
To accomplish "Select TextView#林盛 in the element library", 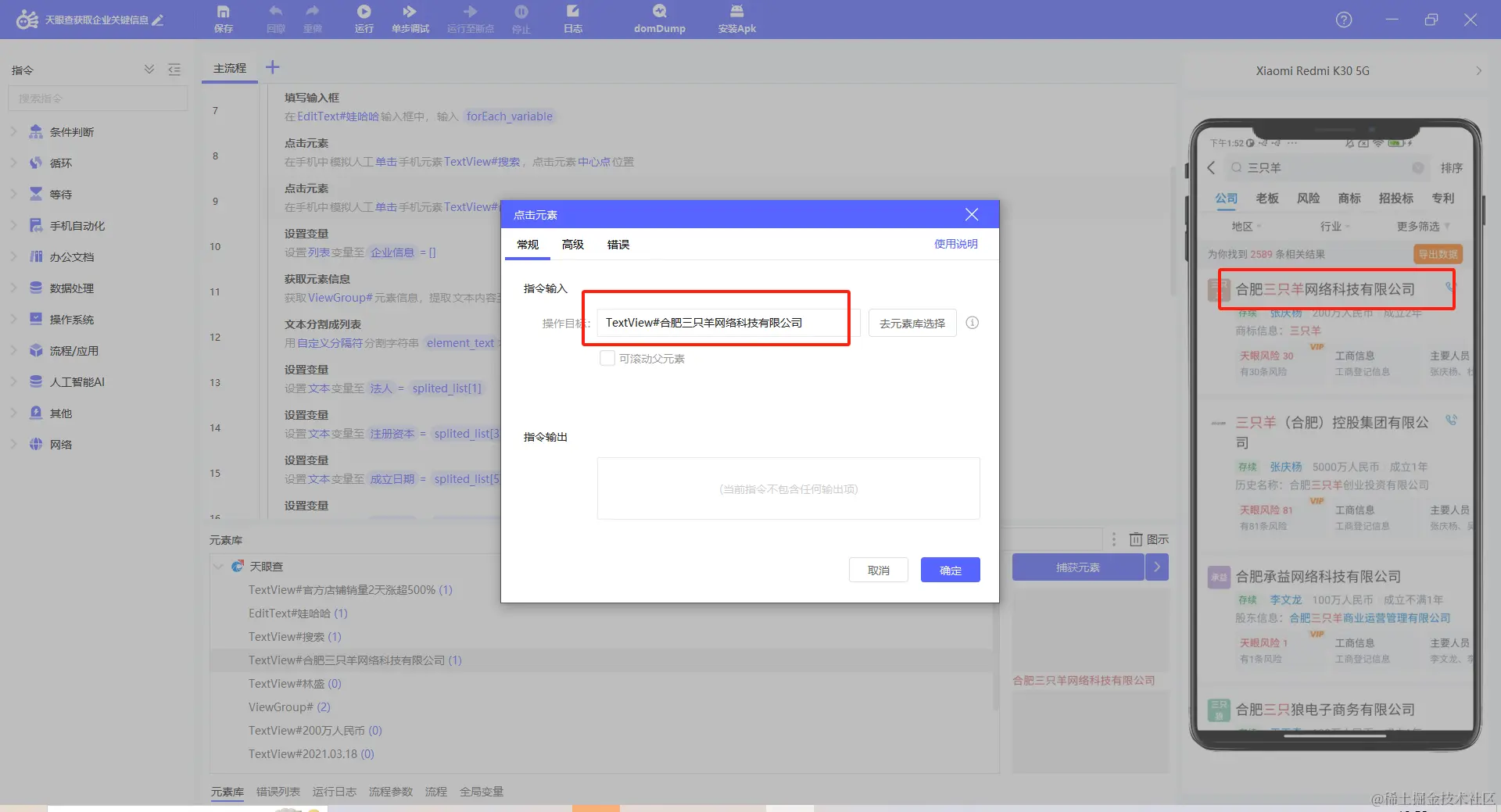I will pos(295,684).
